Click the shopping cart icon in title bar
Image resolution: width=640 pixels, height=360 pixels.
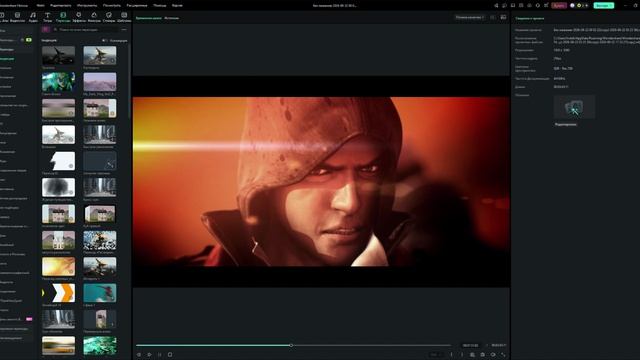546,5
